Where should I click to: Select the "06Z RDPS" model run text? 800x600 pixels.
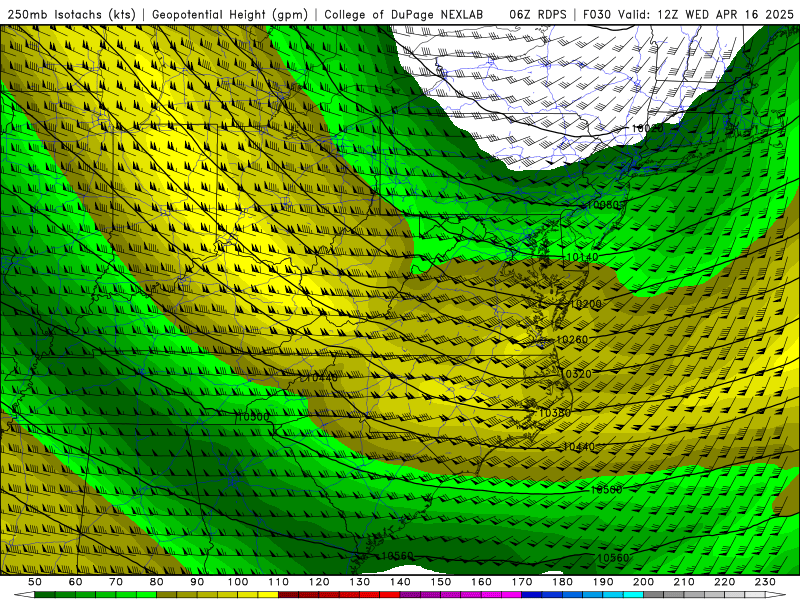(537, 14)
